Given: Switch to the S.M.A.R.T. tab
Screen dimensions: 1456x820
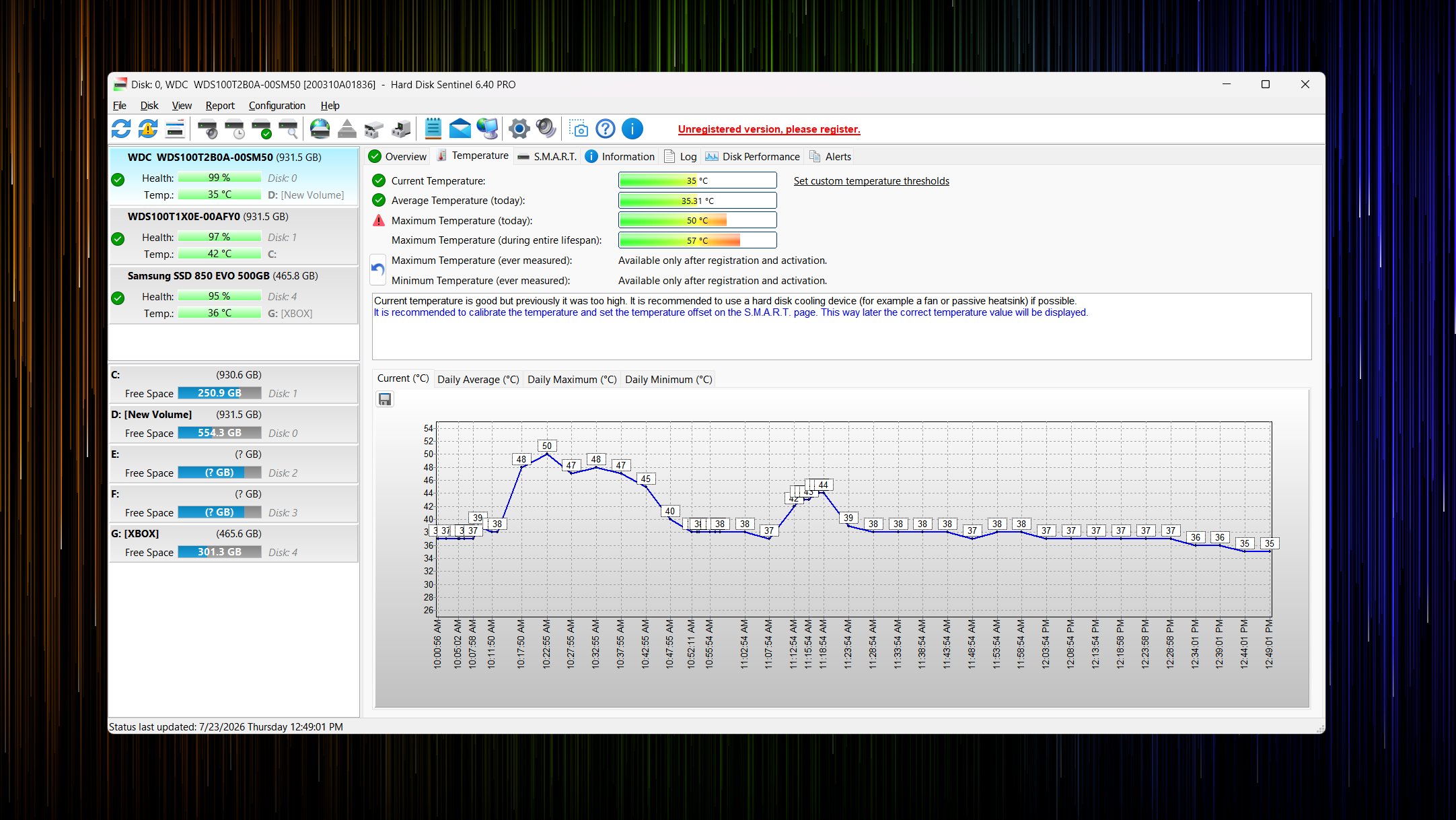Looking at the screenshot, I should (x=547, y=156).
